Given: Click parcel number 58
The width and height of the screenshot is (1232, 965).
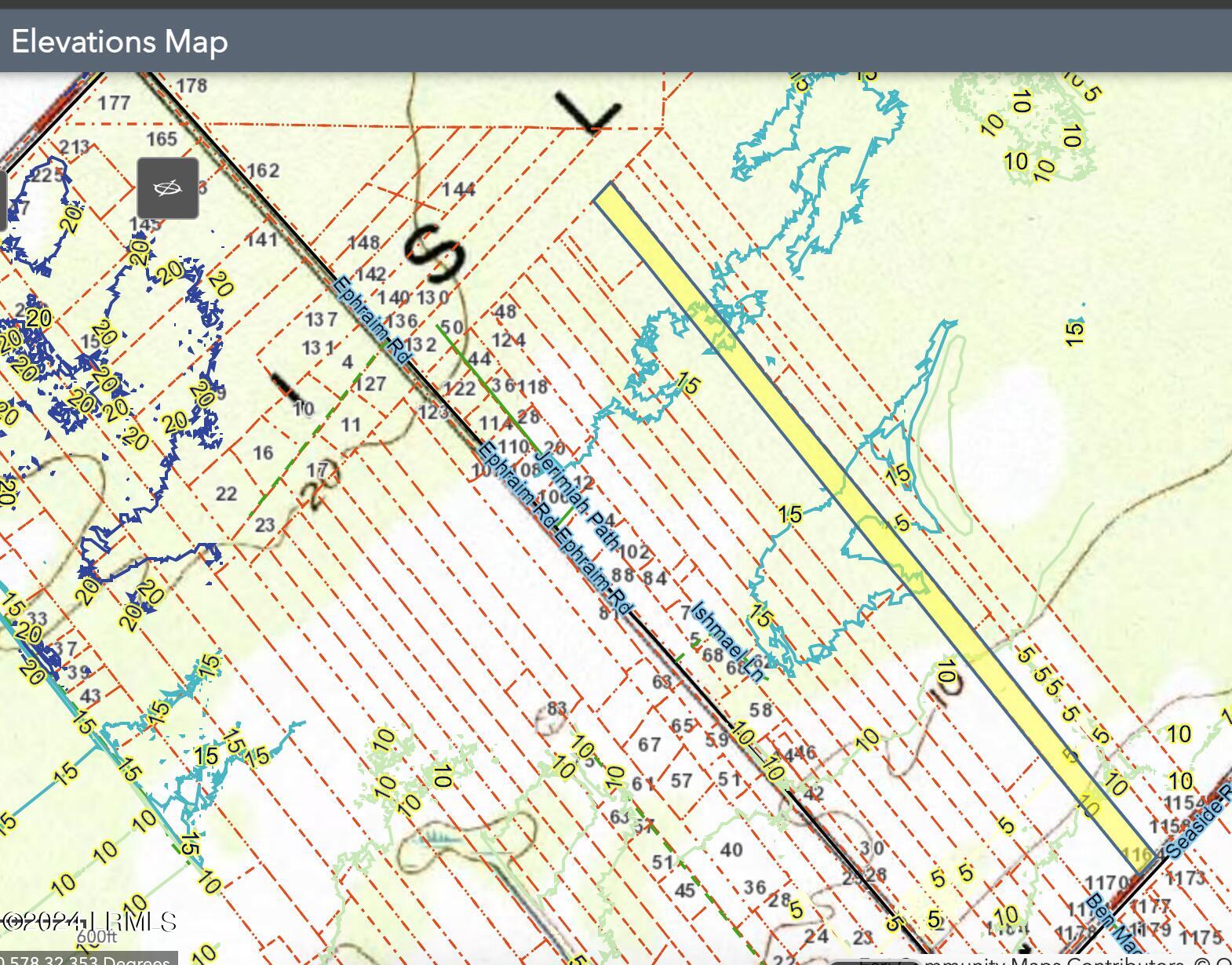Looking at the screenshot, I should pyautogui.click(x=761, y=711).
